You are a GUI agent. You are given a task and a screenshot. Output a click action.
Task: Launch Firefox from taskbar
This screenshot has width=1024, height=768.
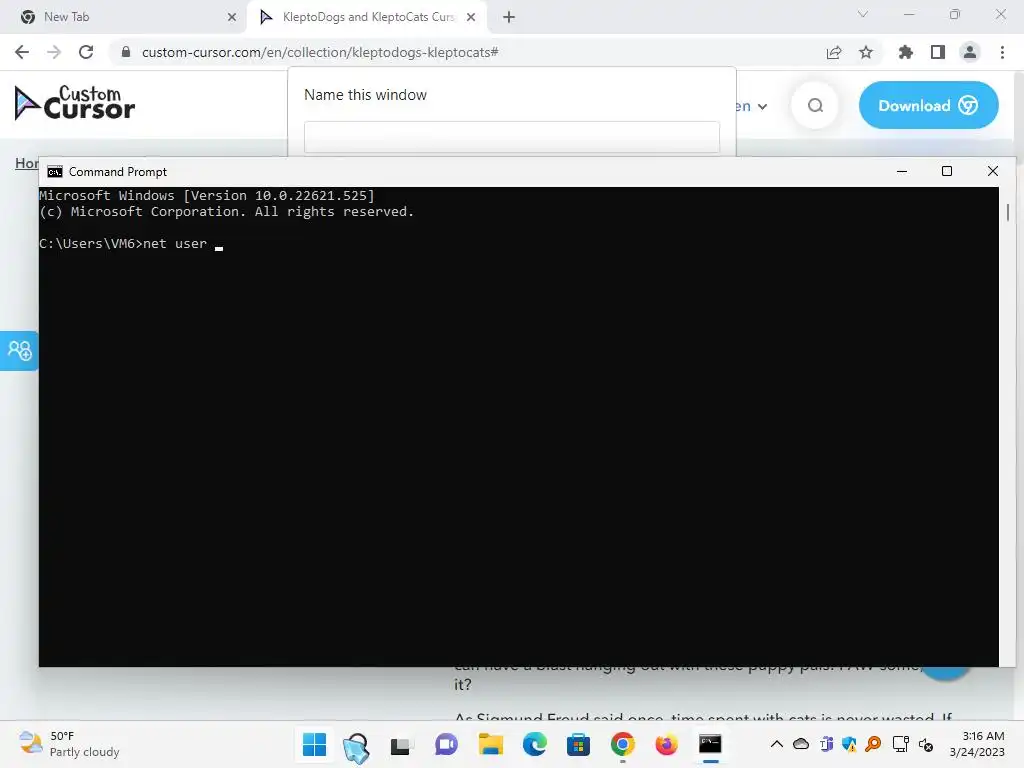pos(666,744)
